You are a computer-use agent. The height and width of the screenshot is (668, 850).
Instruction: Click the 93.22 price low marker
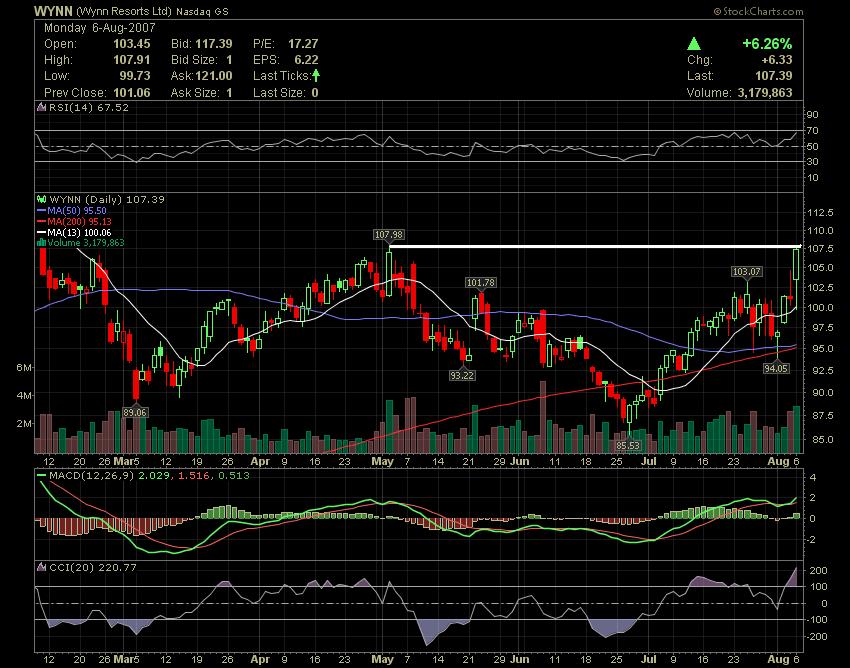(462, 375)
